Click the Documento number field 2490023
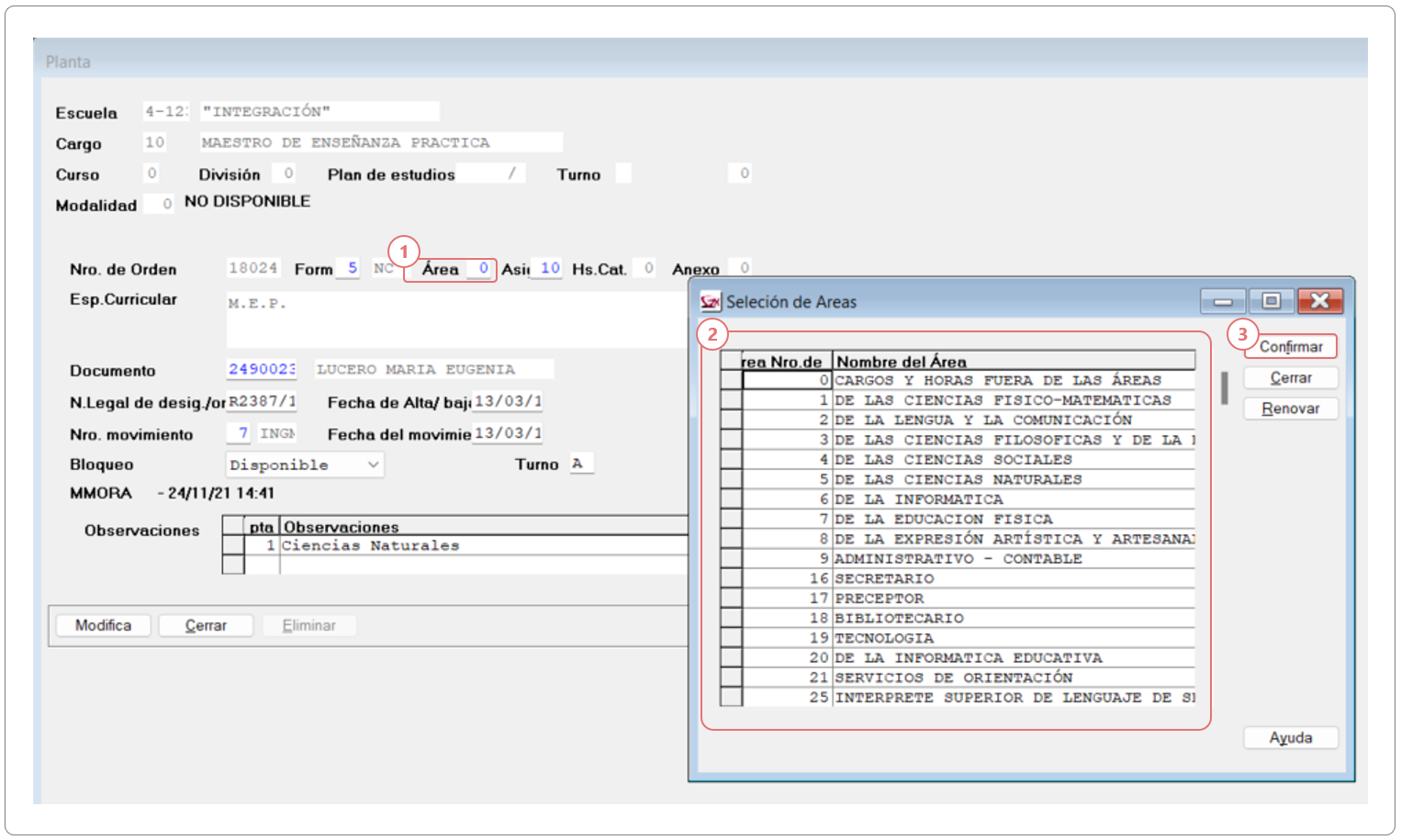 point(262,369)
